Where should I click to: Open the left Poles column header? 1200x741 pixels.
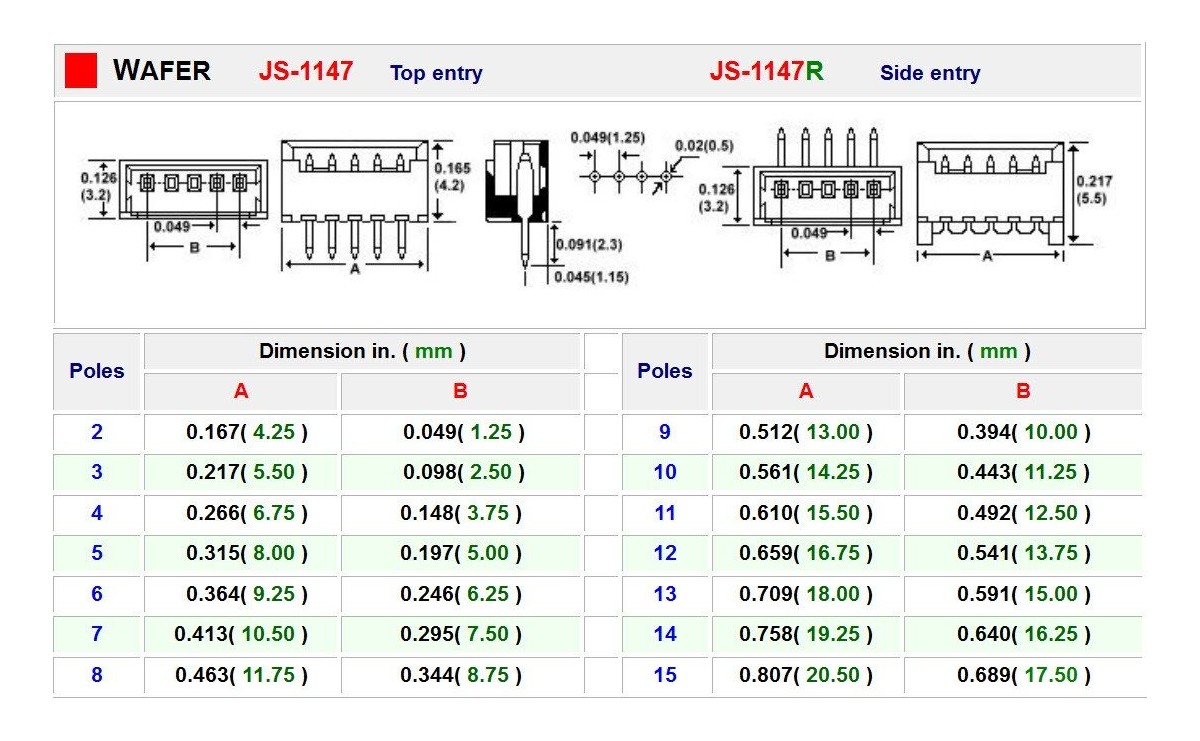(97, 371)
